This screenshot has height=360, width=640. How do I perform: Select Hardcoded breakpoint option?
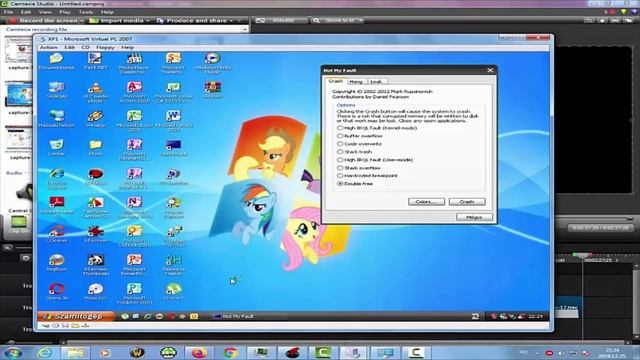click(340, 176)
